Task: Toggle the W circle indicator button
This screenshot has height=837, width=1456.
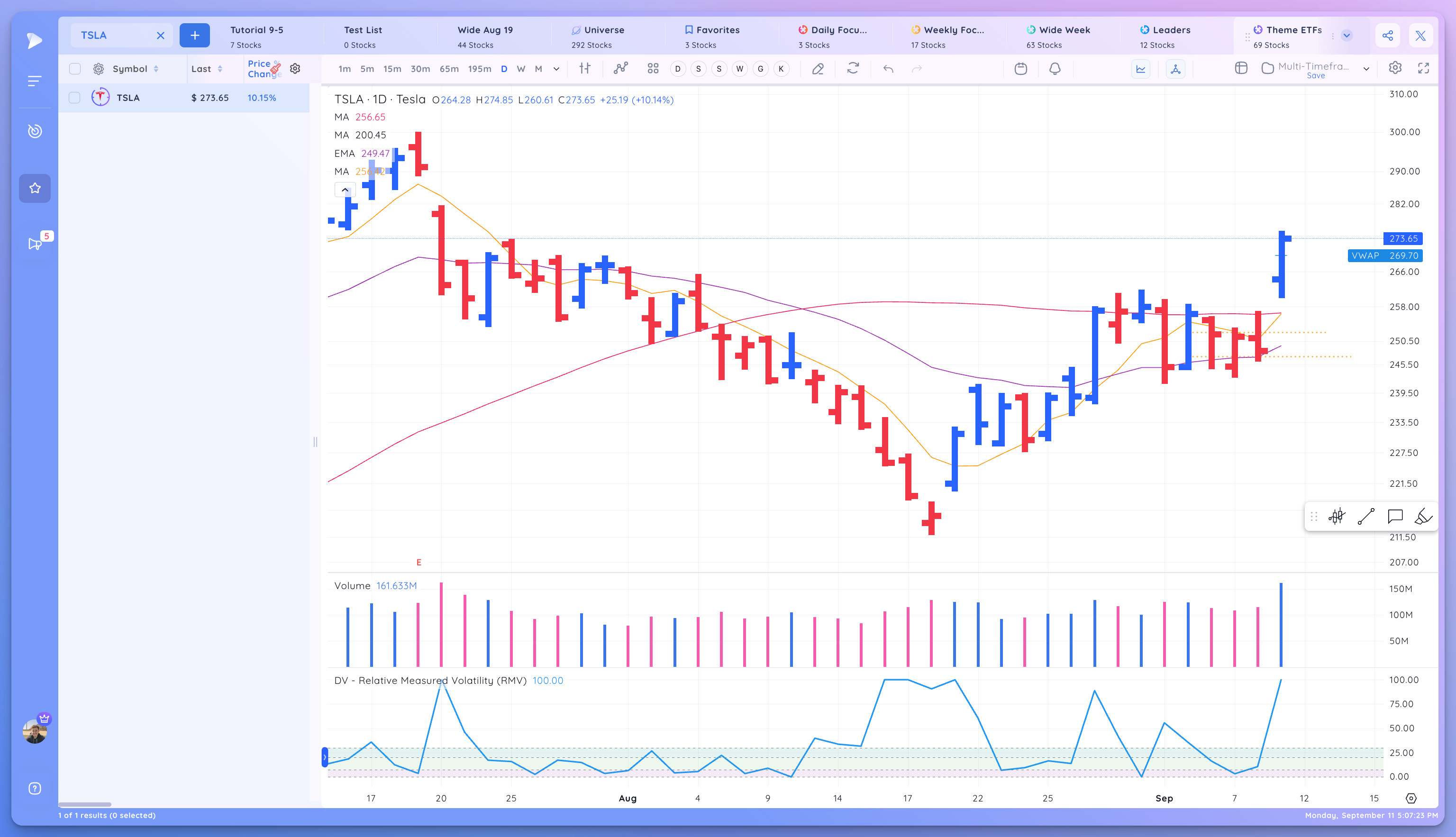Action: pyautogui.click(x=740, y=69)
